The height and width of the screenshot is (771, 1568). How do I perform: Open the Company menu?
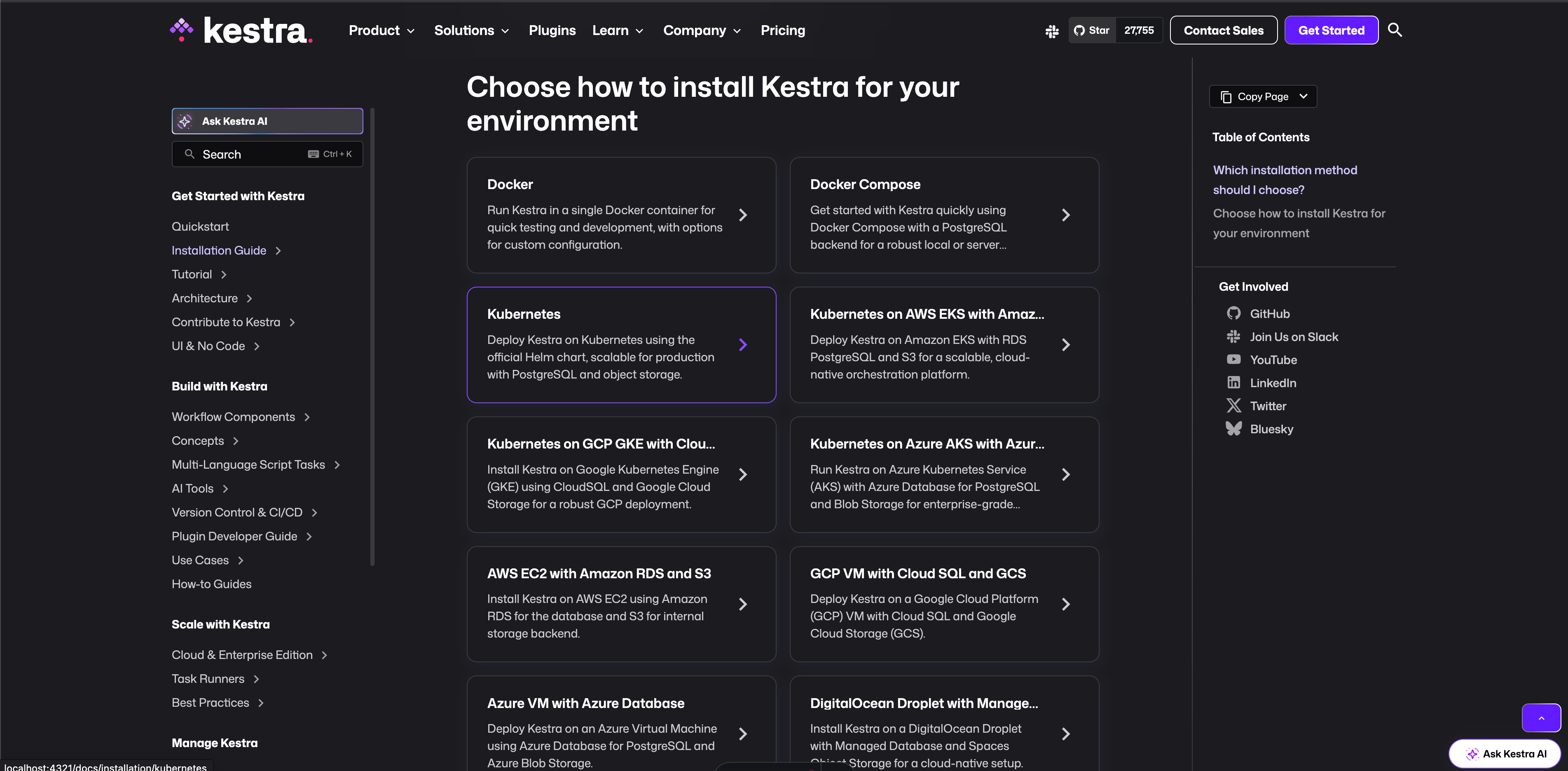(702, 30)
